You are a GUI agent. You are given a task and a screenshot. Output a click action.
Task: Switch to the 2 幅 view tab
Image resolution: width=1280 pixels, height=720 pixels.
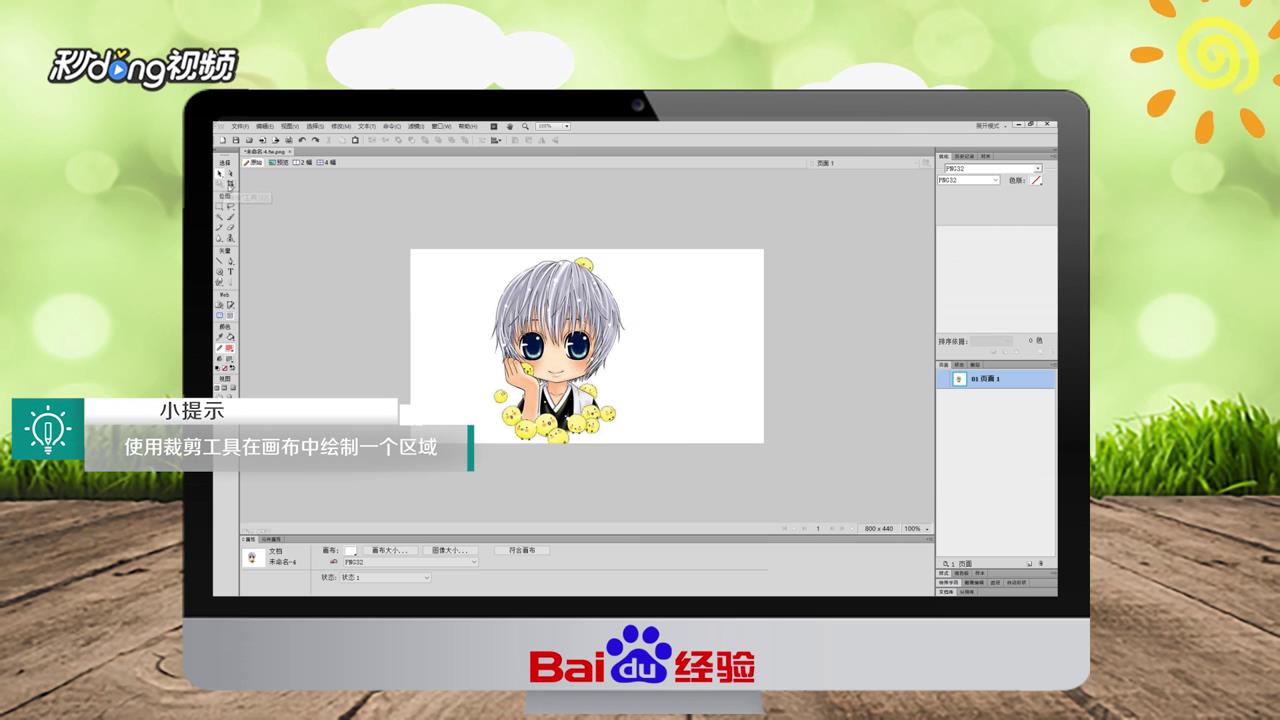(x=302, y=162)
